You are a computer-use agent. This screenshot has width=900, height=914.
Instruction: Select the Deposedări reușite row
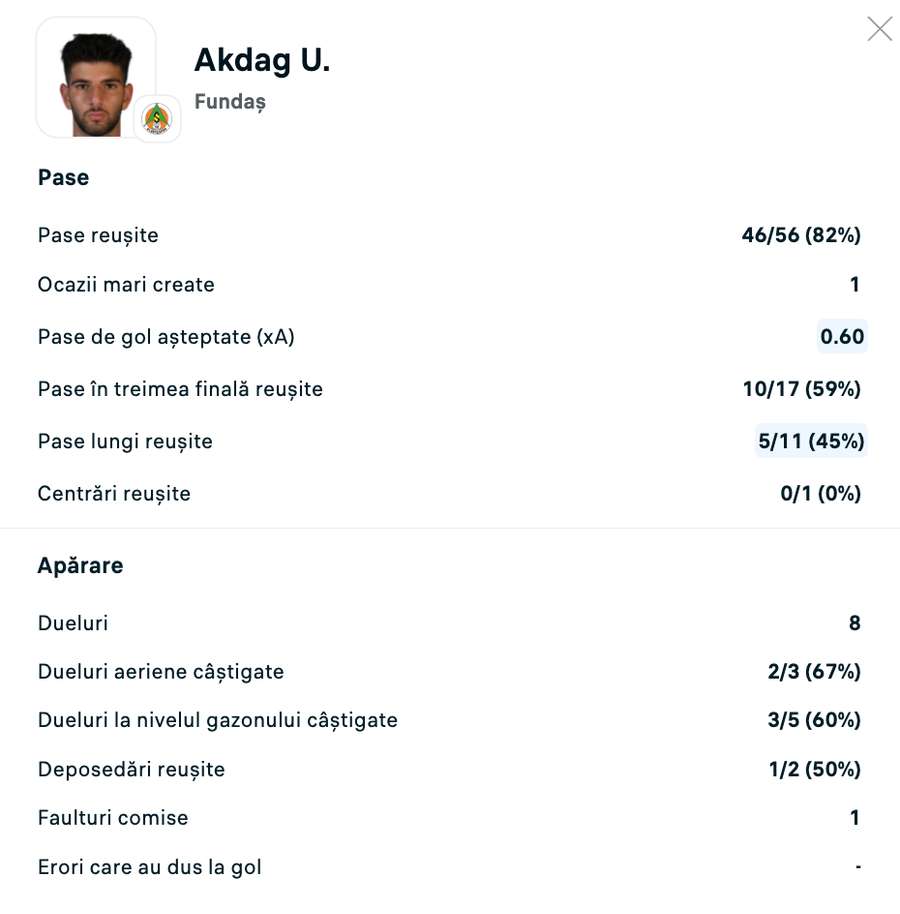(x=449, y=769)
